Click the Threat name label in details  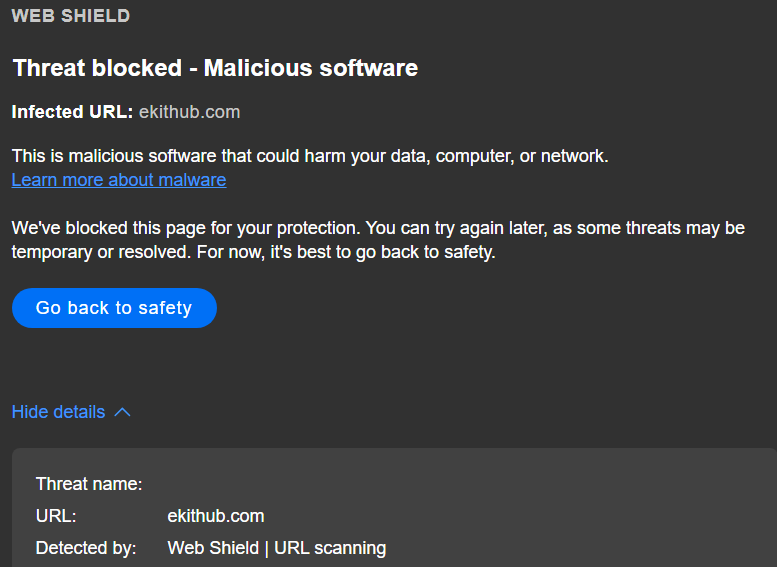(x=89, y=484)
